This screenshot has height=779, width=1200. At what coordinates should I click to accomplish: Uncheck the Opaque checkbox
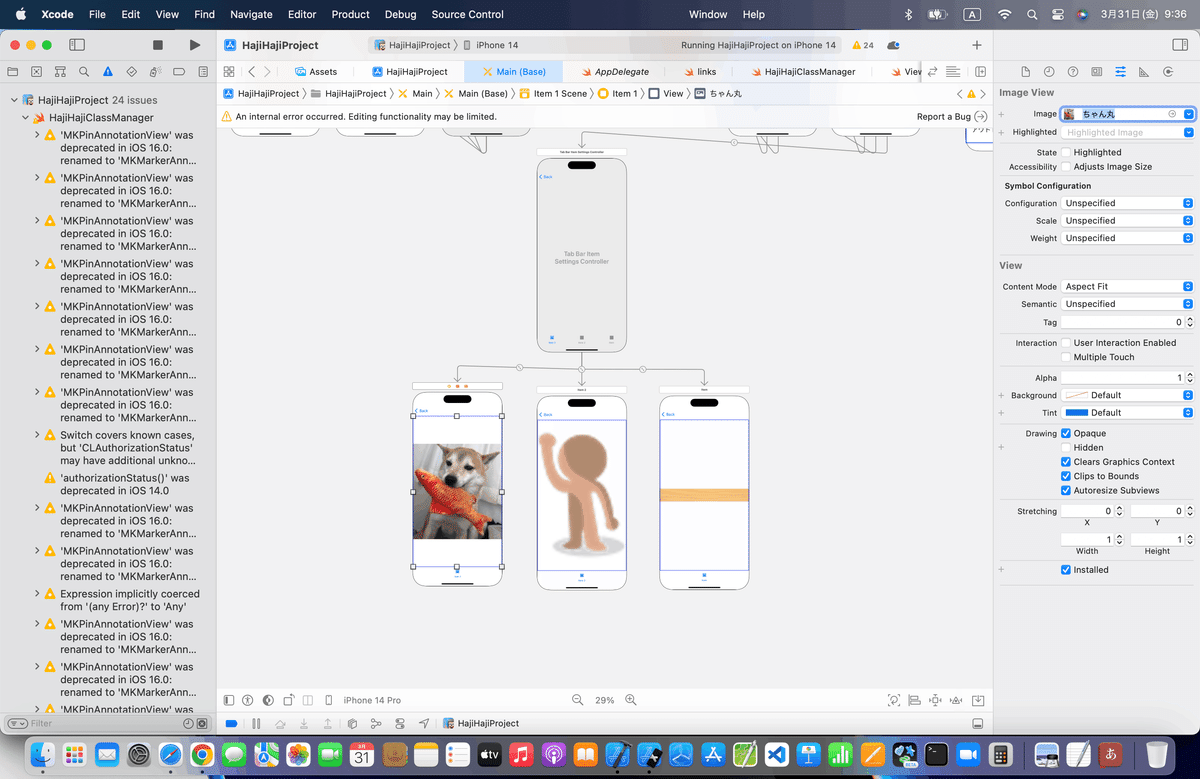1066,434
